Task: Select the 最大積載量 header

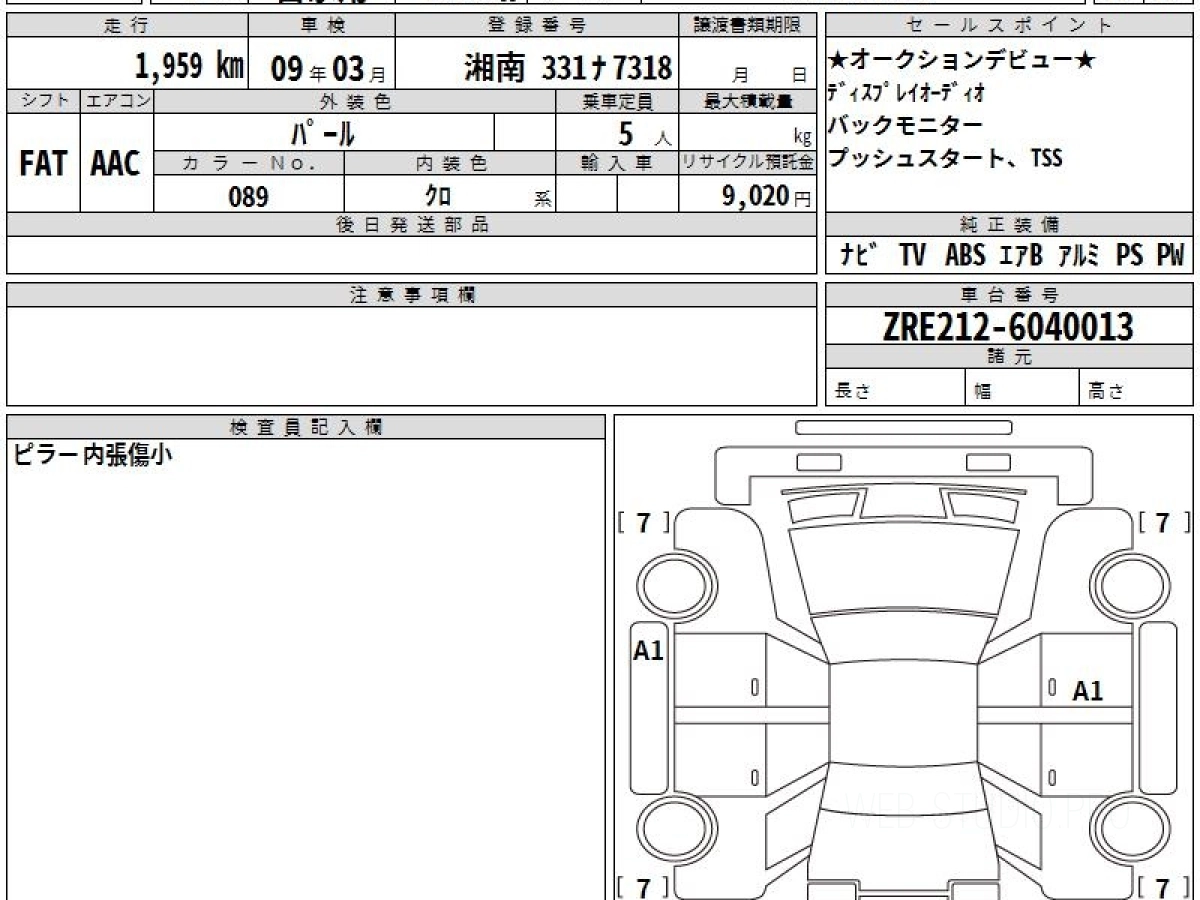Action: [748, 101]
